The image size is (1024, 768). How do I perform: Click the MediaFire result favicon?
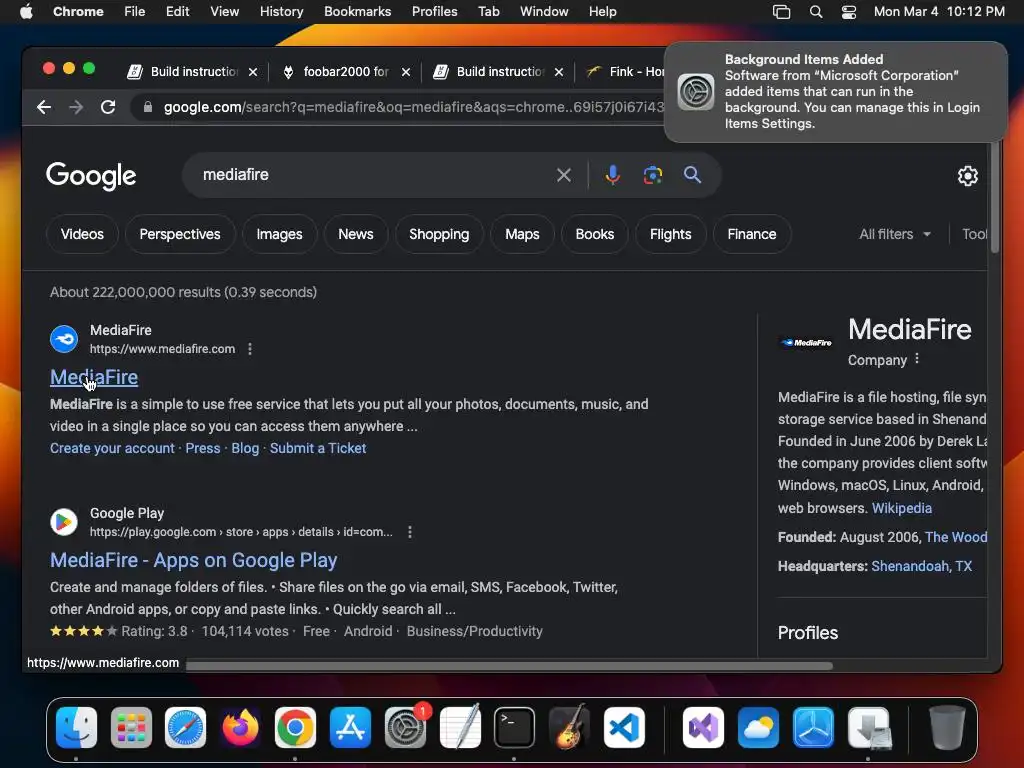[x=64, y=339]
